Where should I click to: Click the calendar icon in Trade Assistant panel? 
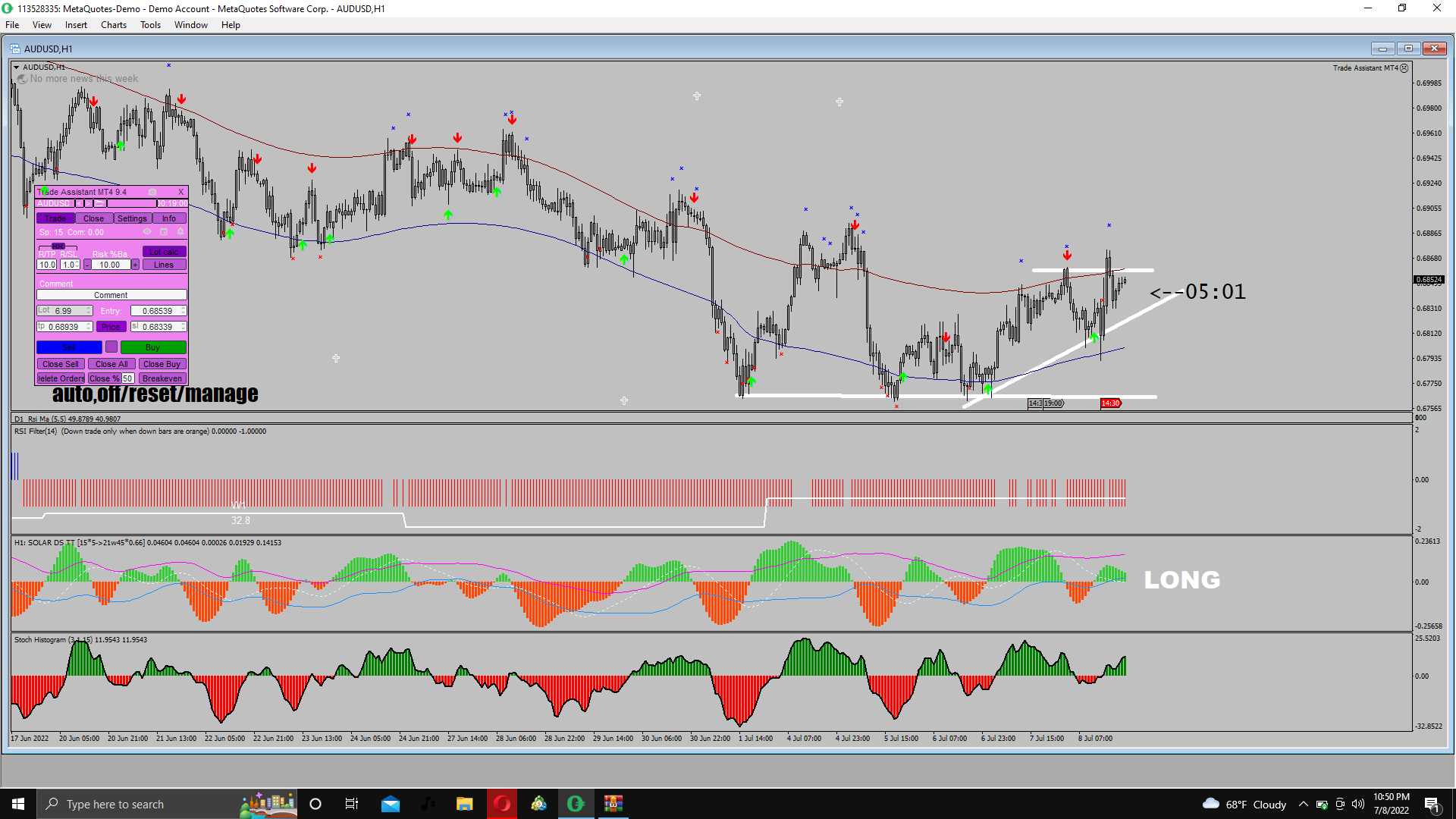[x=164, y=231]
